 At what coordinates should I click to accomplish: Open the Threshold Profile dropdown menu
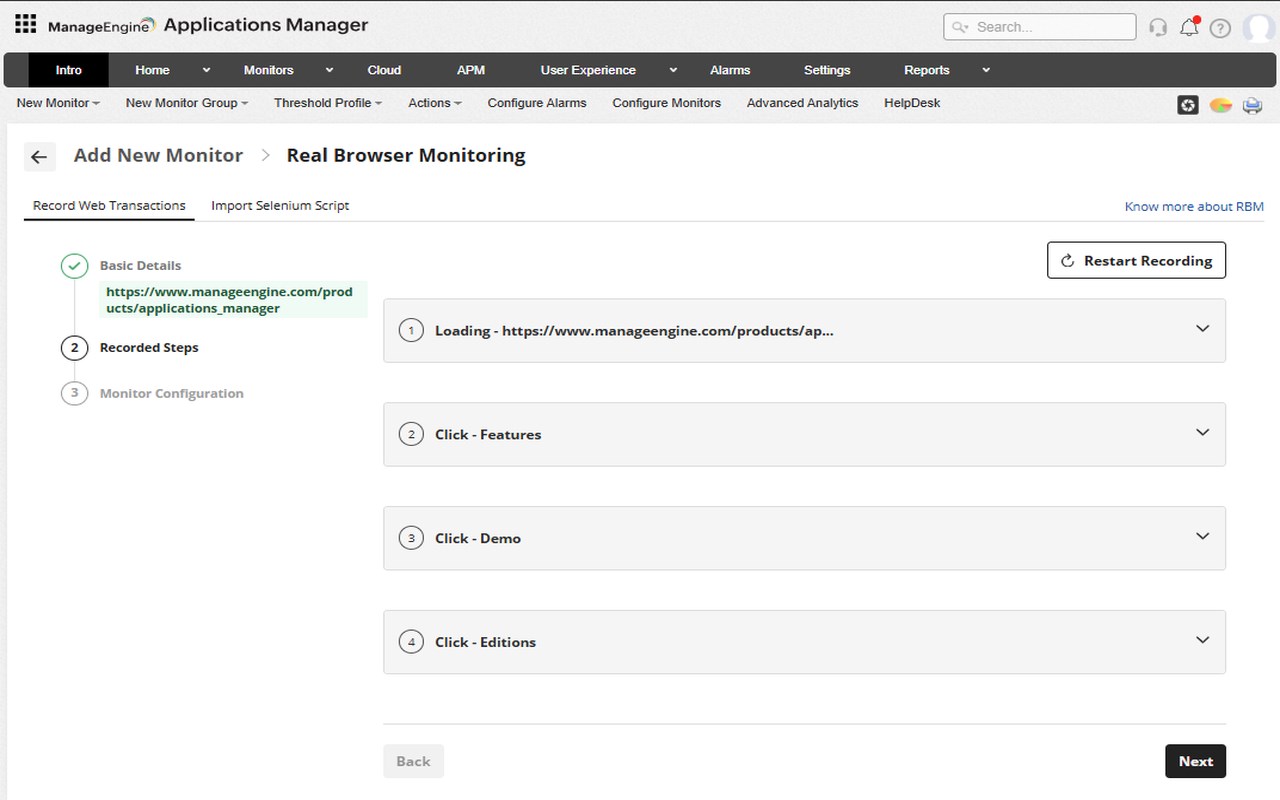(328, 103)
